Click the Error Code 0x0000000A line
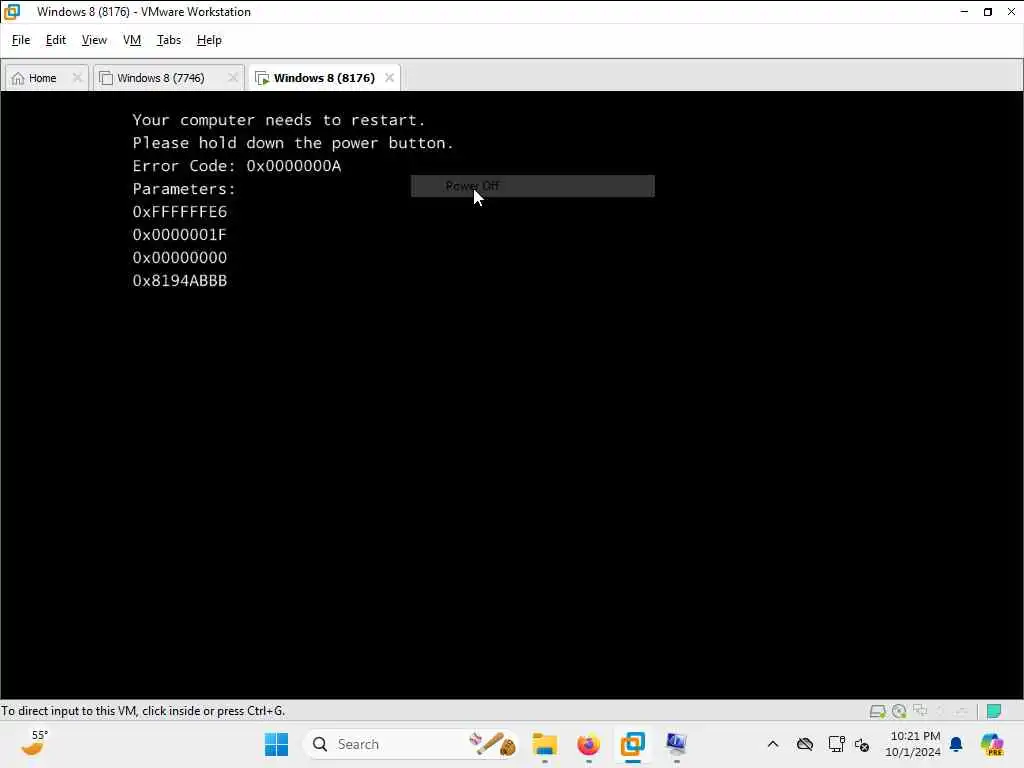Image resolution: width=1024 pixels, height=768 pixels. pos(236,166)
